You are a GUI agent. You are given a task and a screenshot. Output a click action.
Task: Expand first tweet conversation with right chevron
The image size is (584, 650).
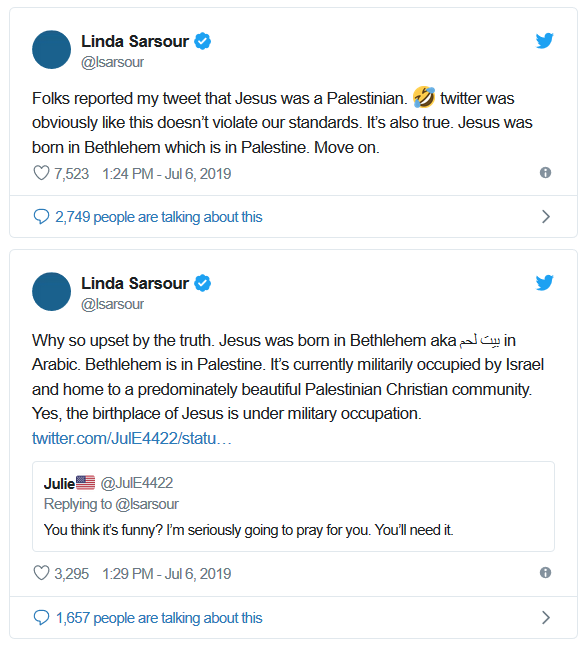[546, 216]
